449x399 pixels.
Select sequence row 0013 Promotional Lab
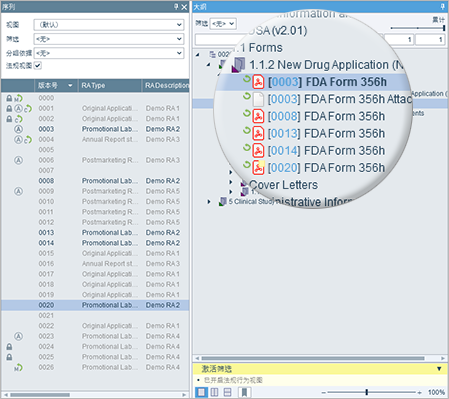[x=95, y=233]
